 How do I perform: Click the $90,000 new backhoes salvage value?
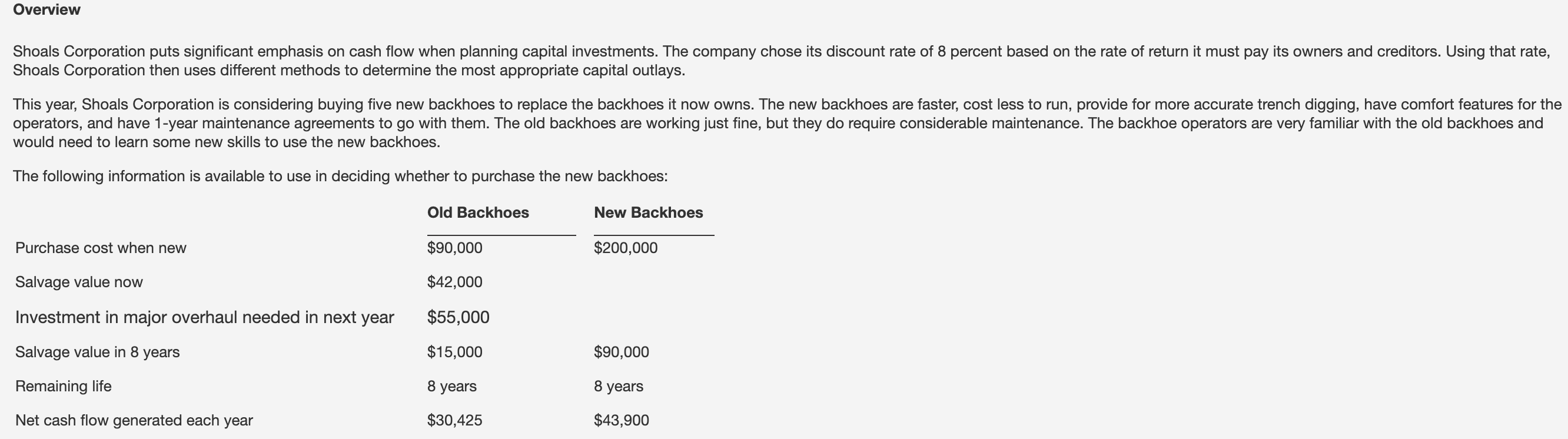click(x=622, y=352)
